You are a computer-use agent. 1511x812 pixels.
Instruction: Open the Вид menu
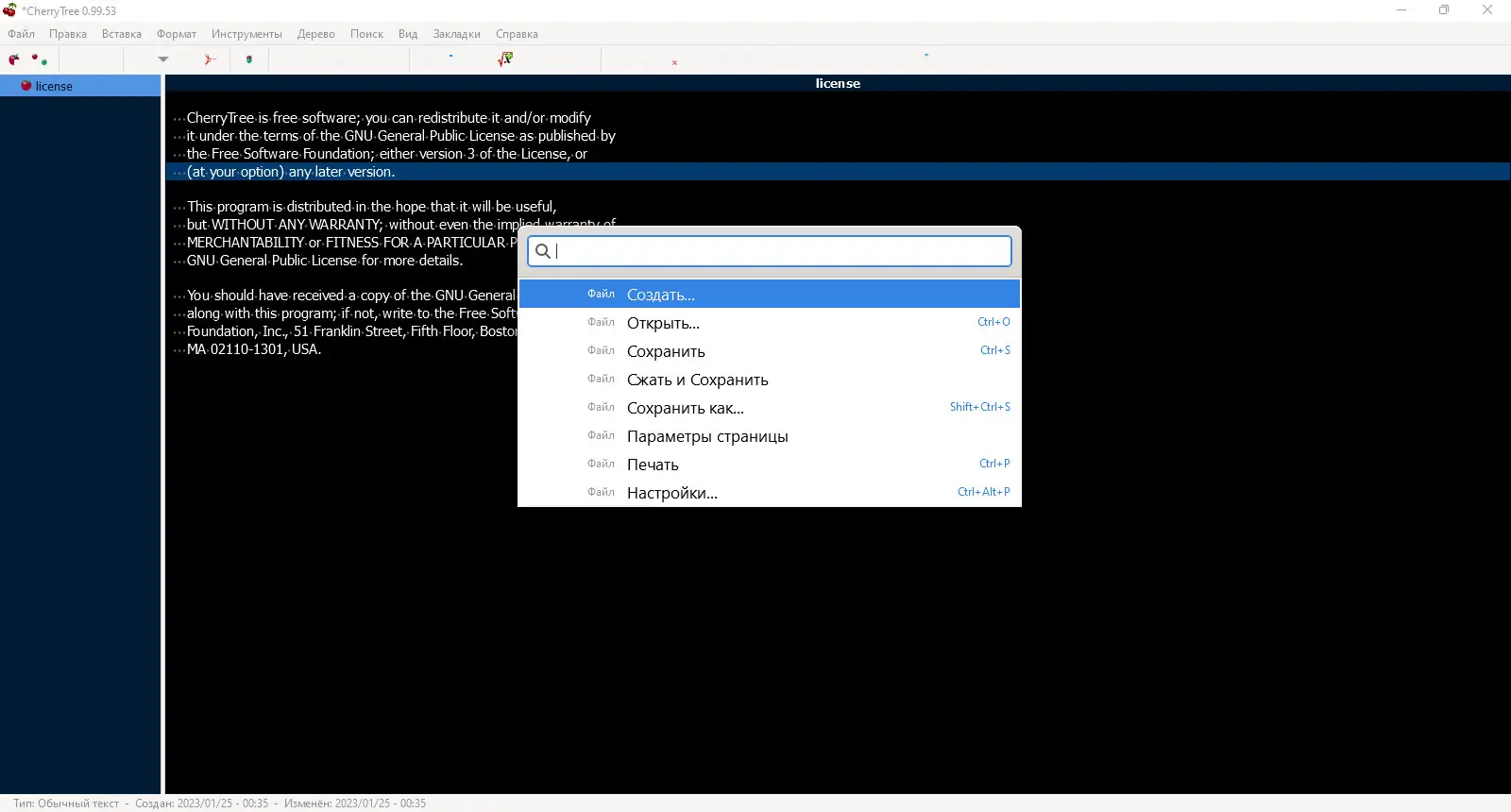[x=408, y=34]
